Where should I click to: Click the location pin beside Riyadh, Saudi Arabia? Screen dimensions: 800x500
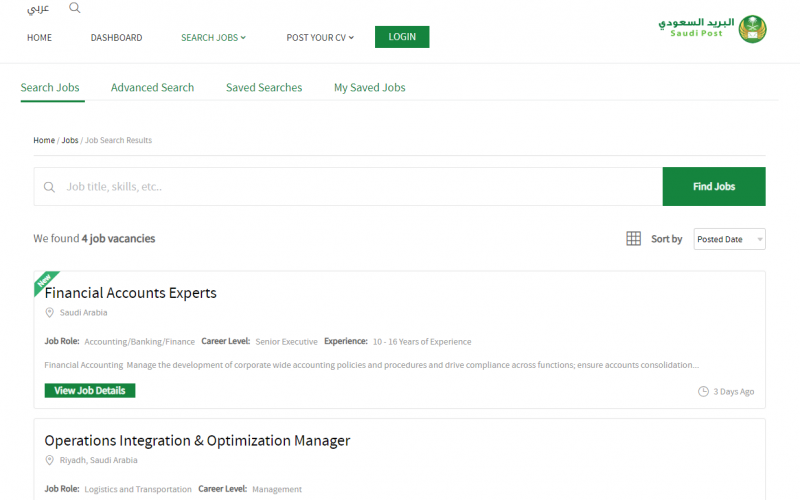point(49,460)
